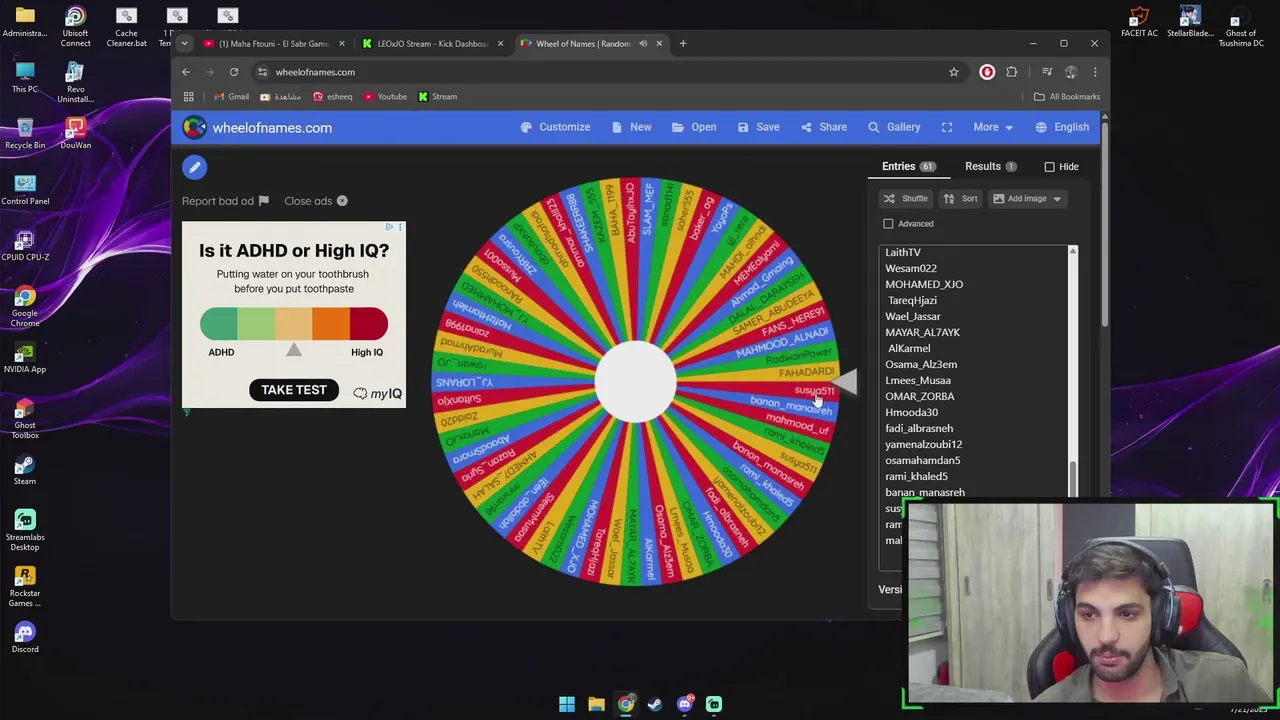Sort the entries list
The image size is (1280, 720).
point(960,198)
